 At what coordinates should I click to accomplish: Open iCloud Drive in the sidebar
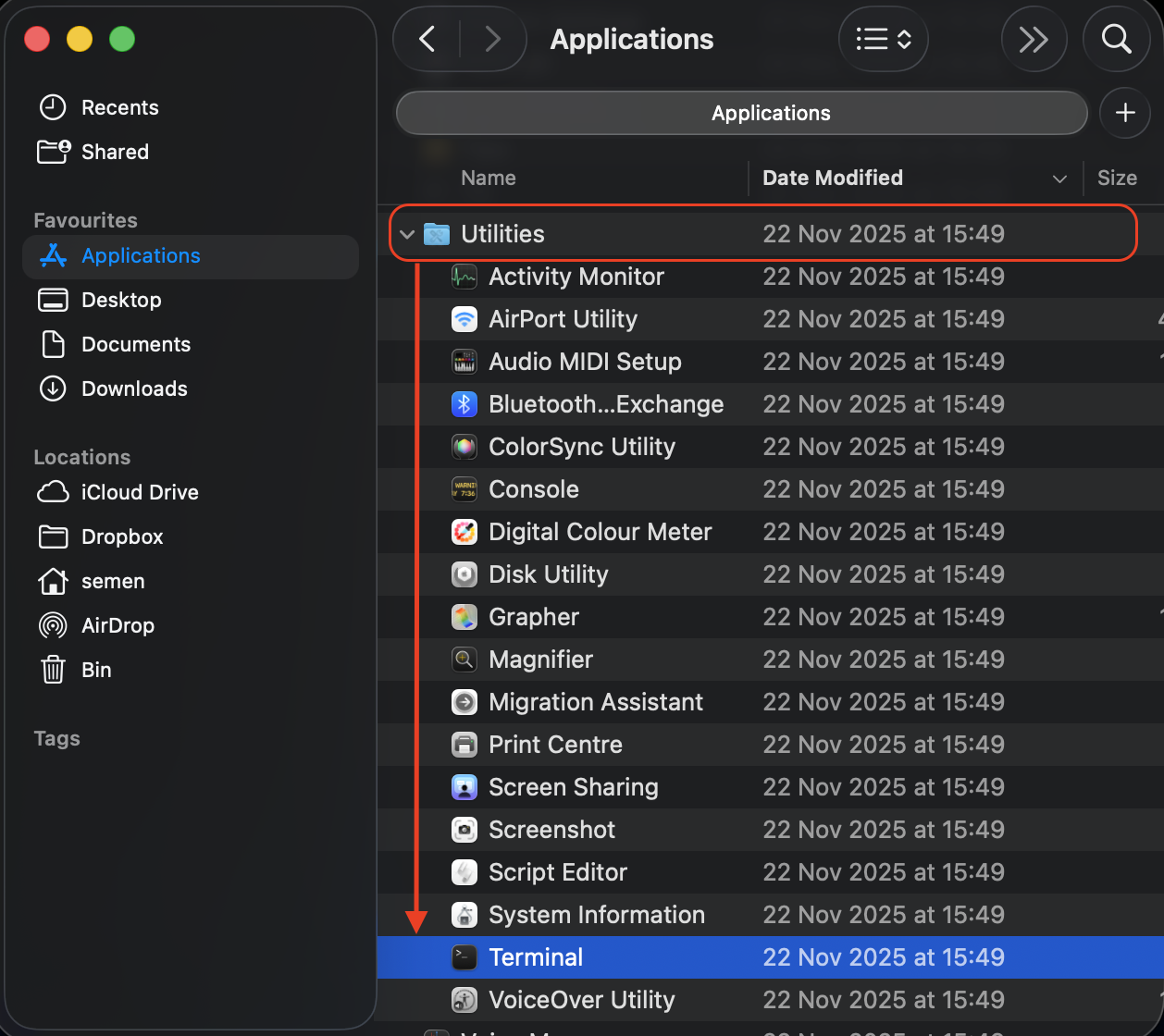(191, 492)
